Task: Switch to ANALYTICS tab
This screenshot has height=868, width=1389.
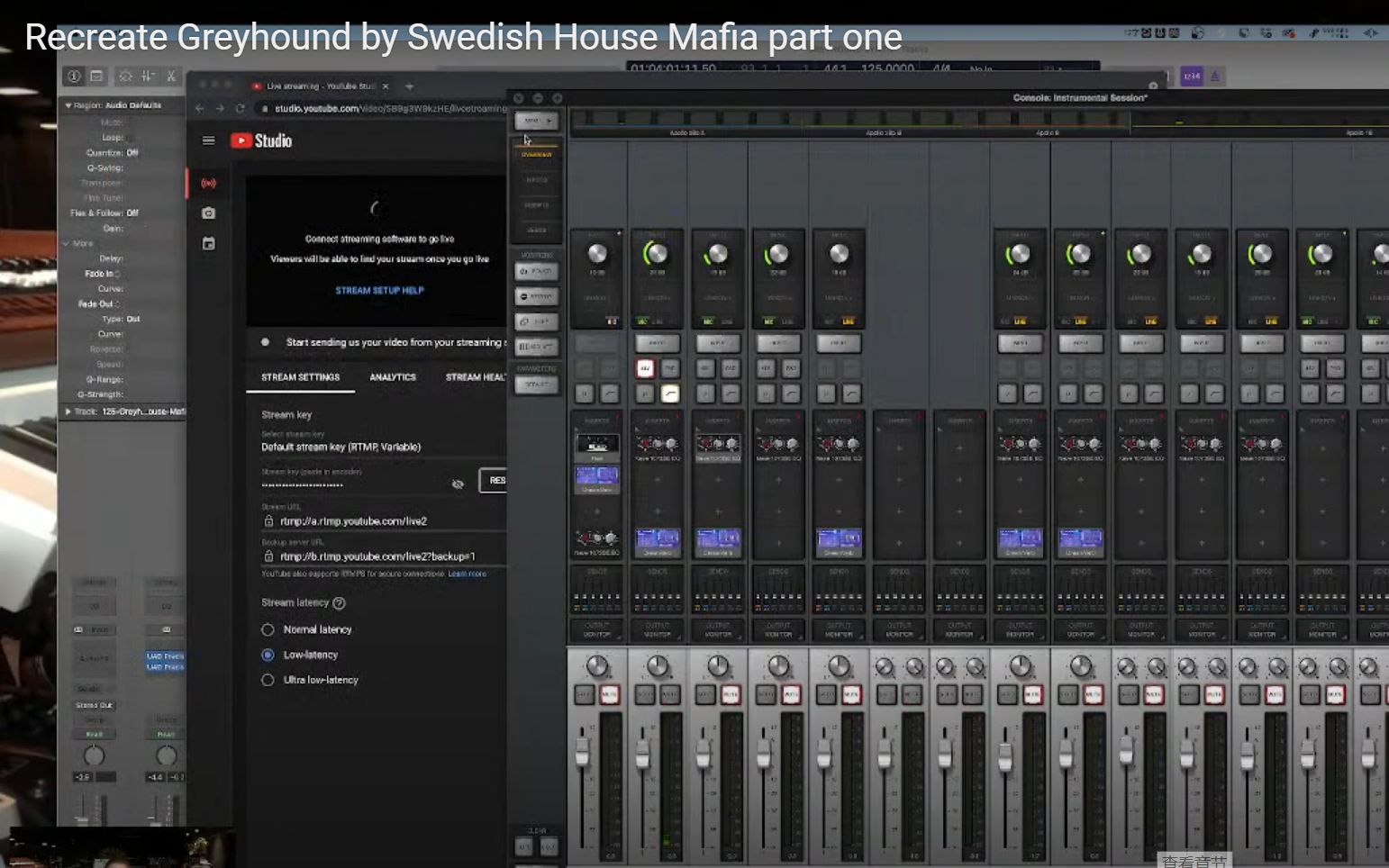Action: tap(393, 377)
